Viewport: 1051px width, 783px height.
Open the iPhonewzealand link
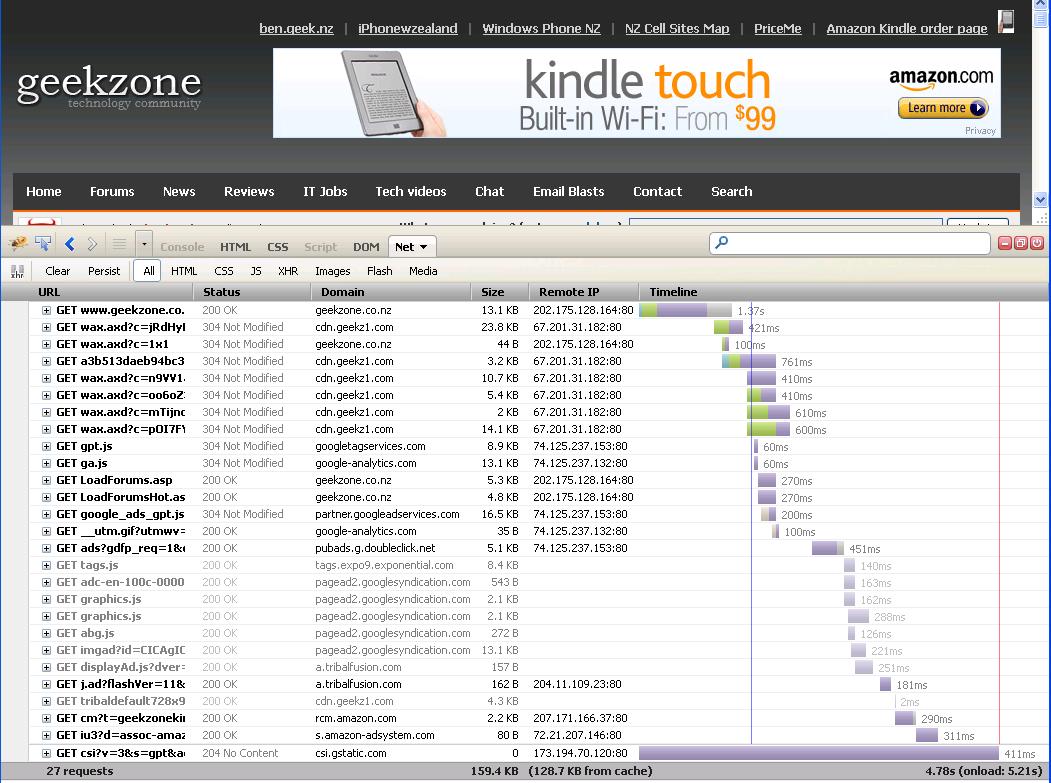coord(408,28)
